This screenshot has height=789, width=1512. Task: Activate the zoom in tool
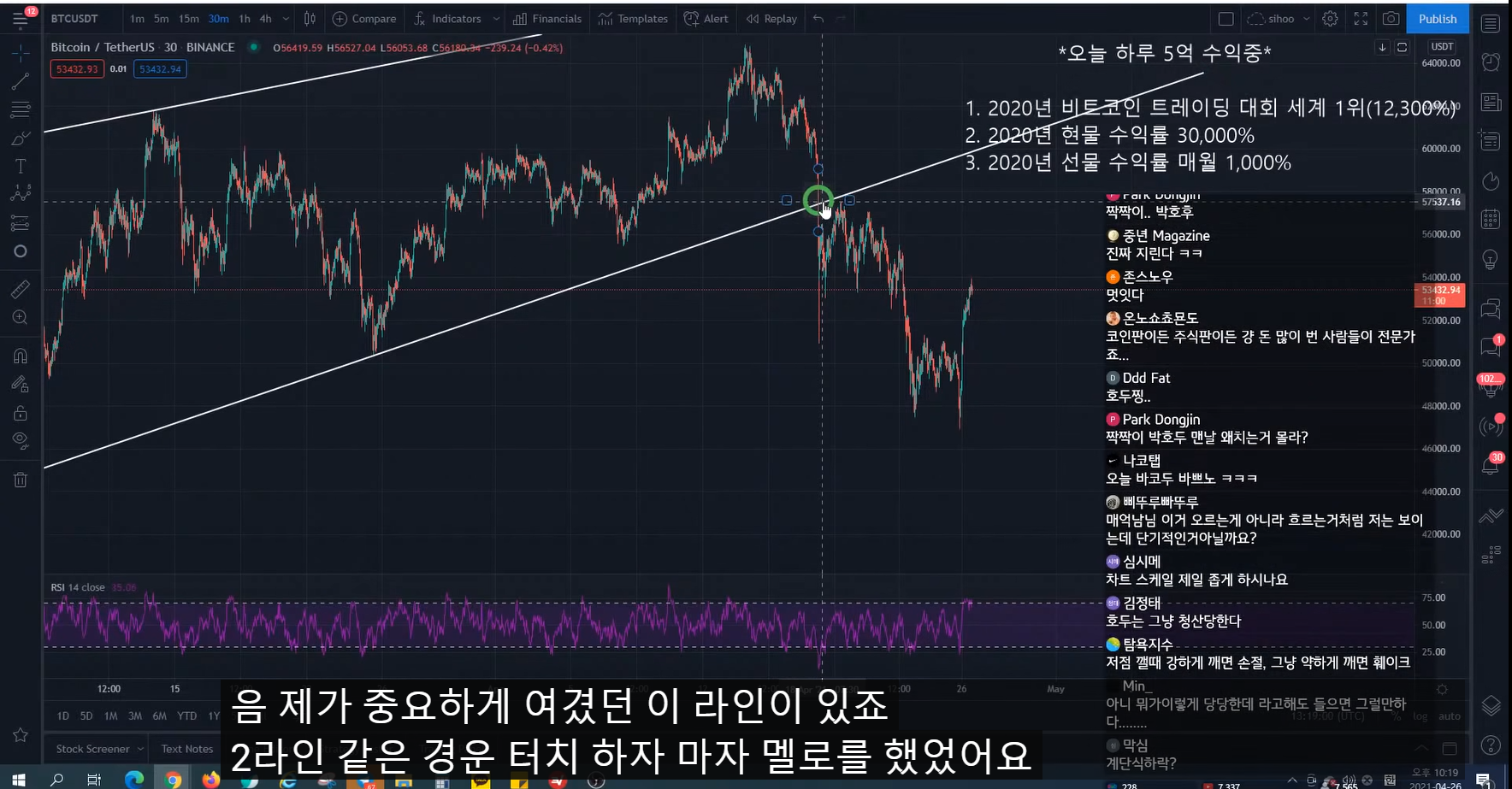pos(21,317)
